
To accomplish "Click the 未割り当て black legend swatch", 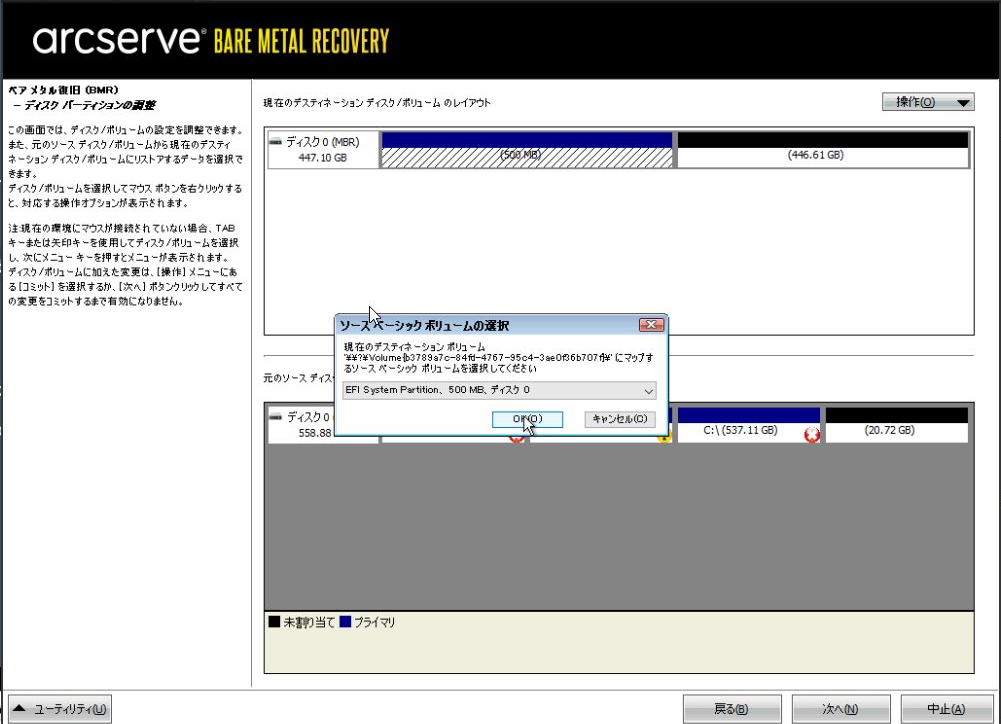I will (x=275, y=622).
